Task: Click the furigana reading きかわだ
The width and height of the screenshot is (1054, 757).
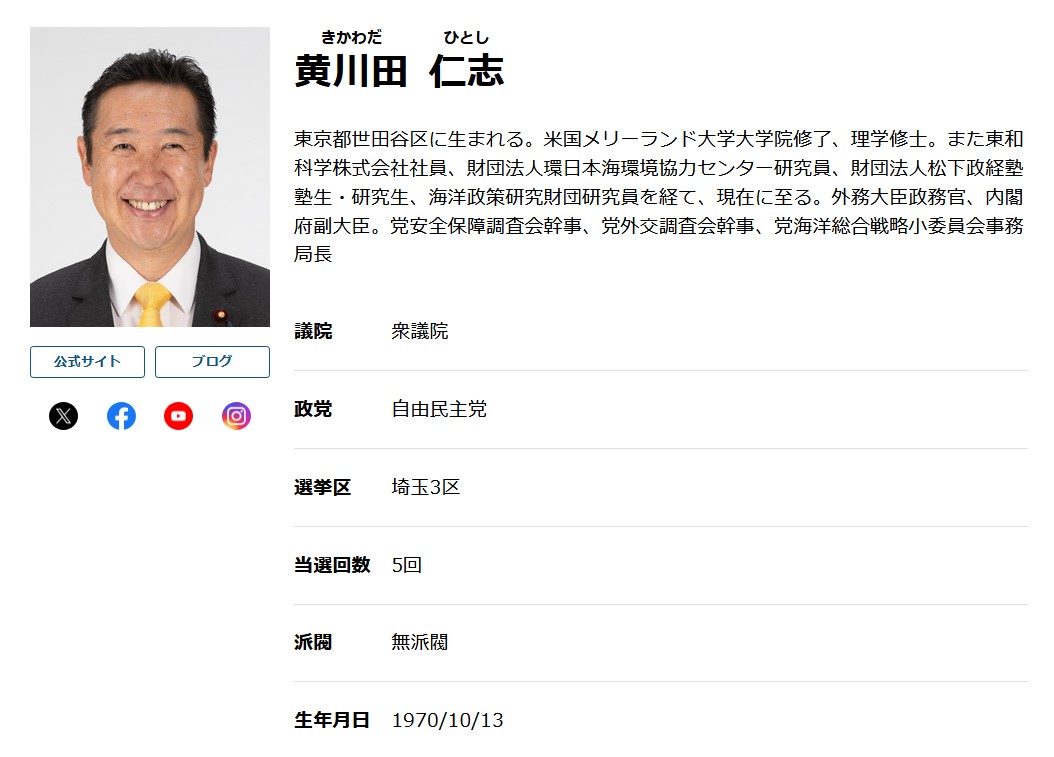Action: [x=351, y=38]
